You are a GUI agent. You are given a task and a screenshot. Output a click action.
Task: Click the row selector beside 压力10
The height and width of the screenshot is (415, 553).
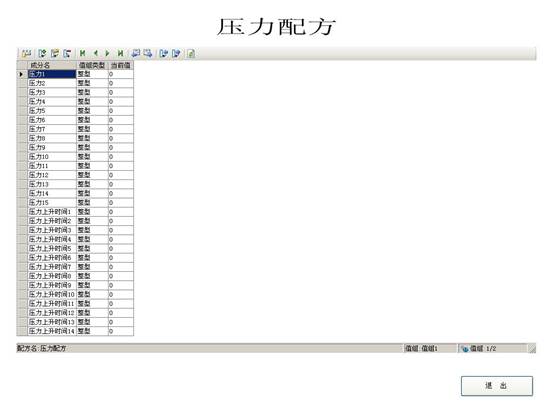tap(22, 157)
